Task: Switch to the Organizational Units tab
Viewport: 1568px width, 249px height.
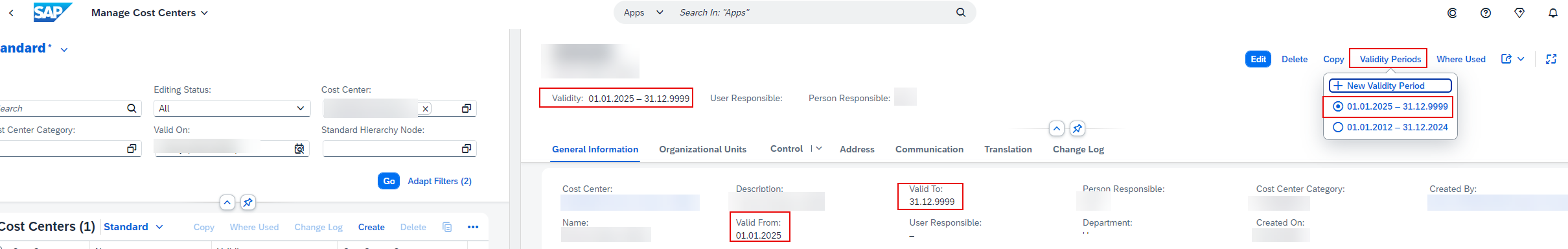Action: (x=702, y=149)
